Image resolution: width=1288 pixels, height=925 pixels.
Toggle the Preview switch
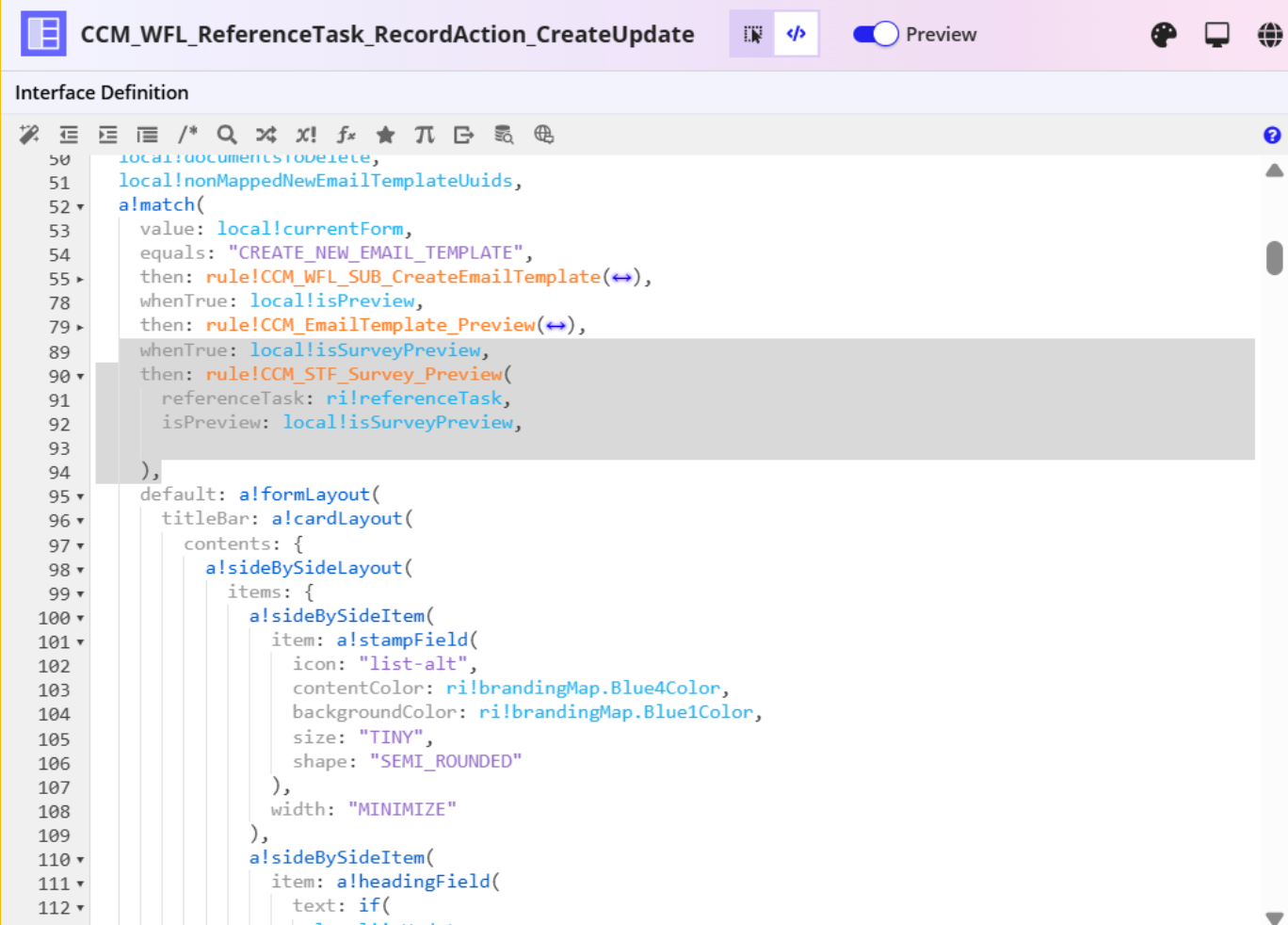[876, 34]
